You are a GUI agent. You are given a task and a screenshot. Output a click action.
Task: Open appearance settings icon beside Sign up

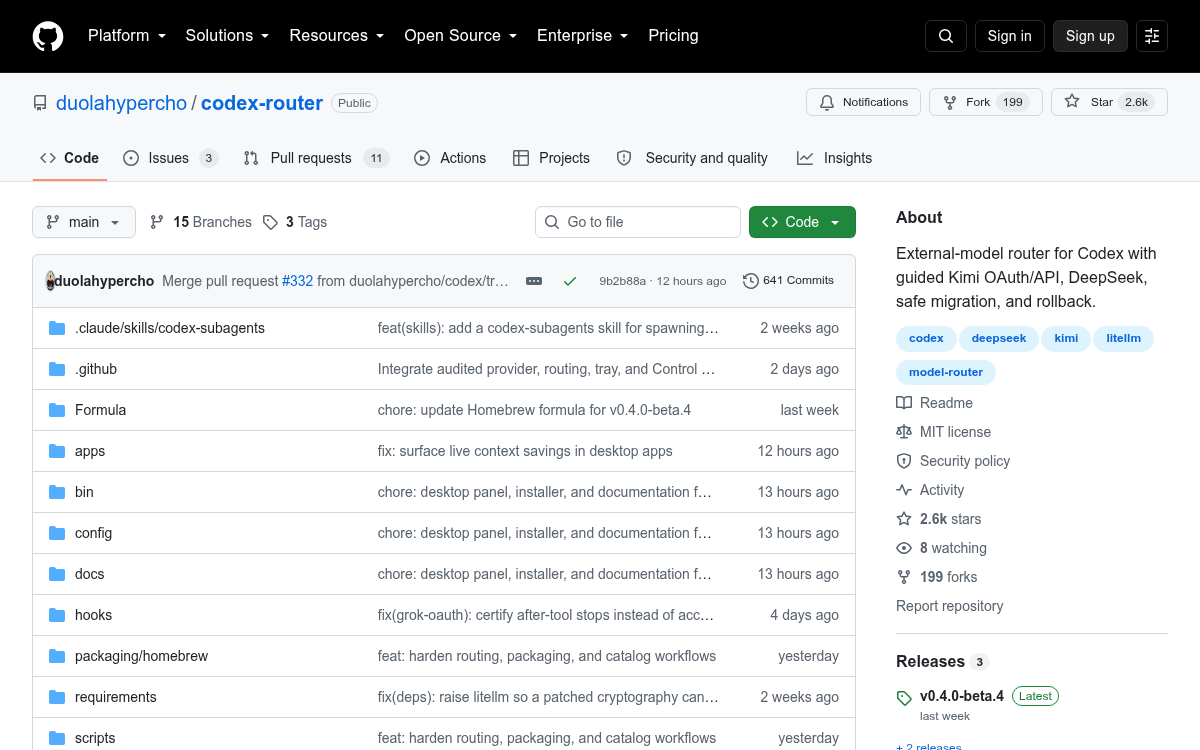click(x=1152, y=36)
